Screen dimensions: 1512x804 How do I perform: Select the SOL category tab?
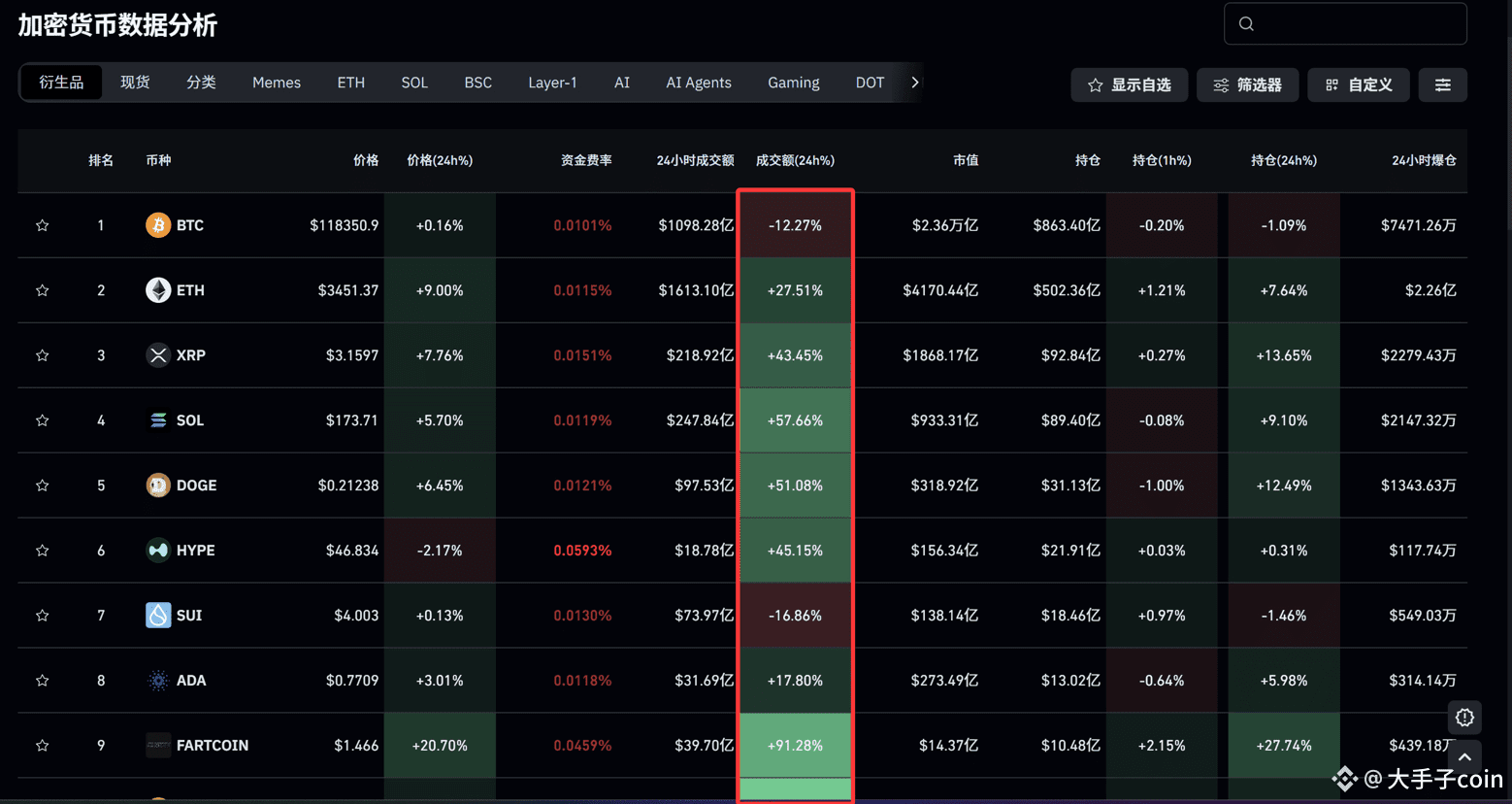point(414,83)
